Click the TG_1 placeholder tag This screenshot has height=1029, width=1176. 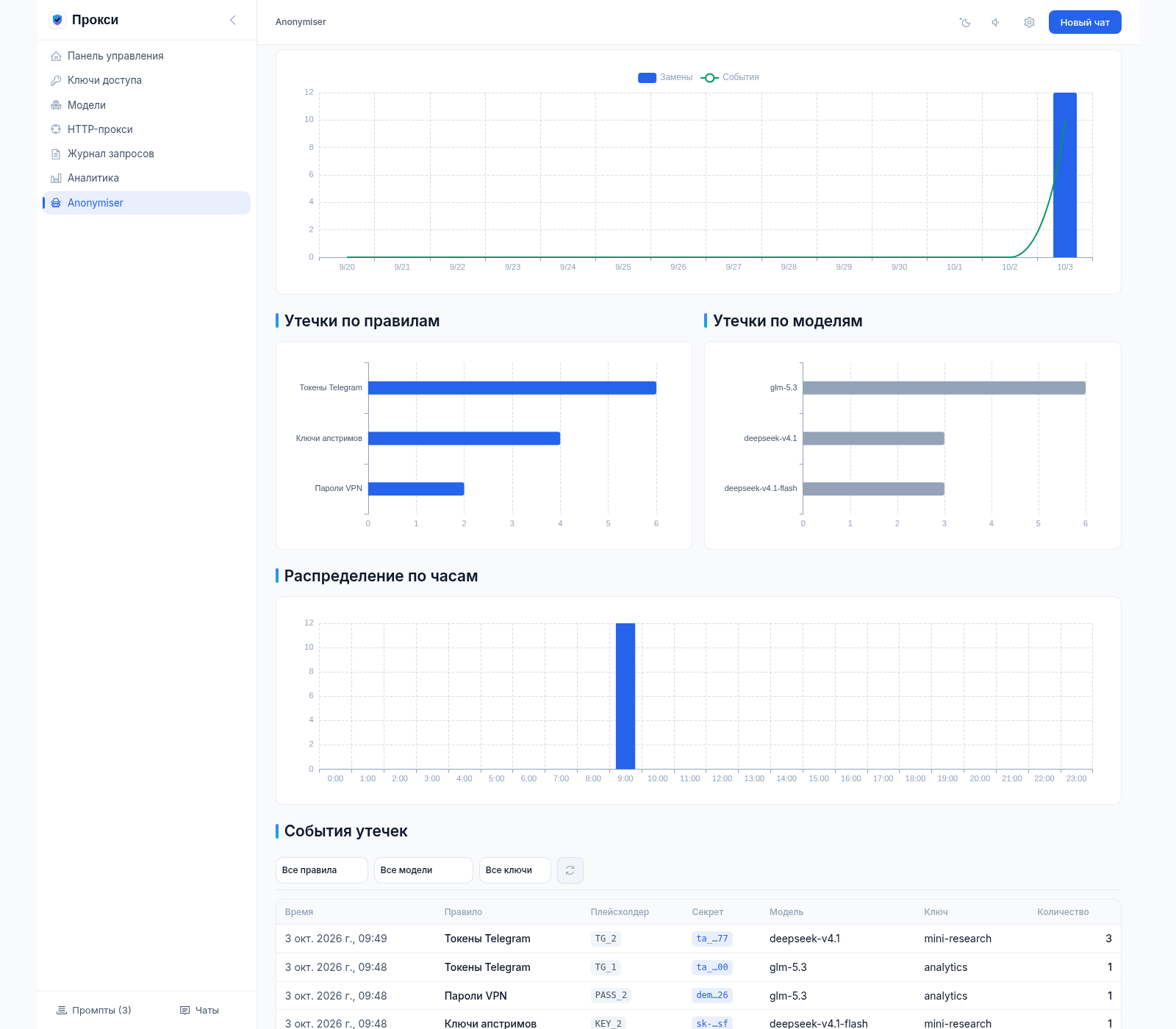click(x=606, y=967)
